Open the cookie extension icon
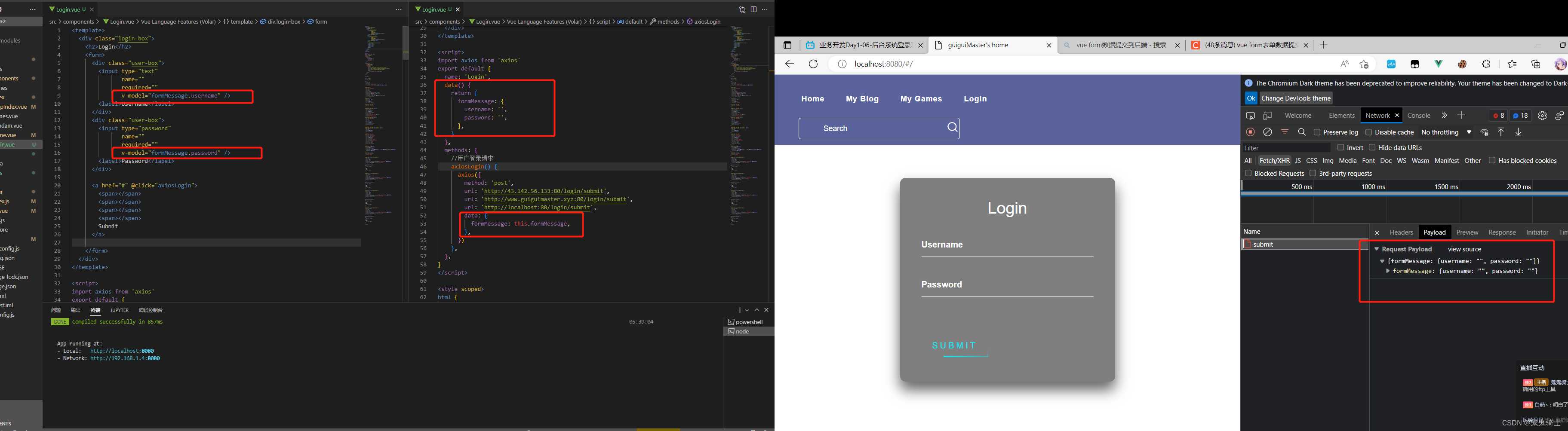The height and width of the screenshot is (431, 1568). 1462,64
